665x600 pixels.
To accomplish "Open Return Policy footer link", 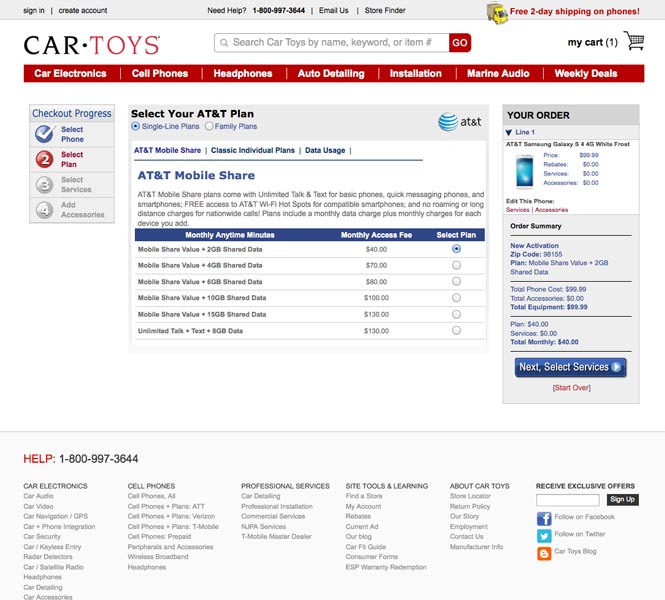I will click(x=470, y=506).
